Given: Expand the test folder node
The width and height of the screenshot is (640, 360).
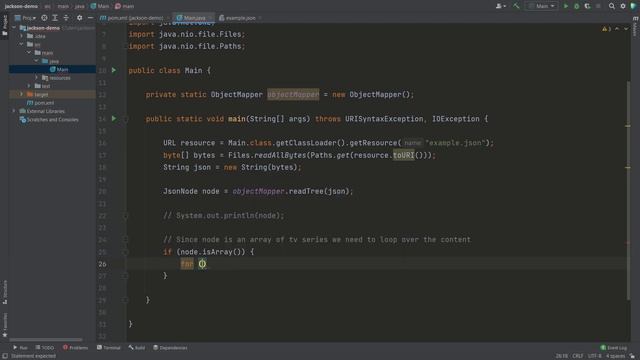Looking at the screenshot, I should pyautogui.click(x=29, y=86).
